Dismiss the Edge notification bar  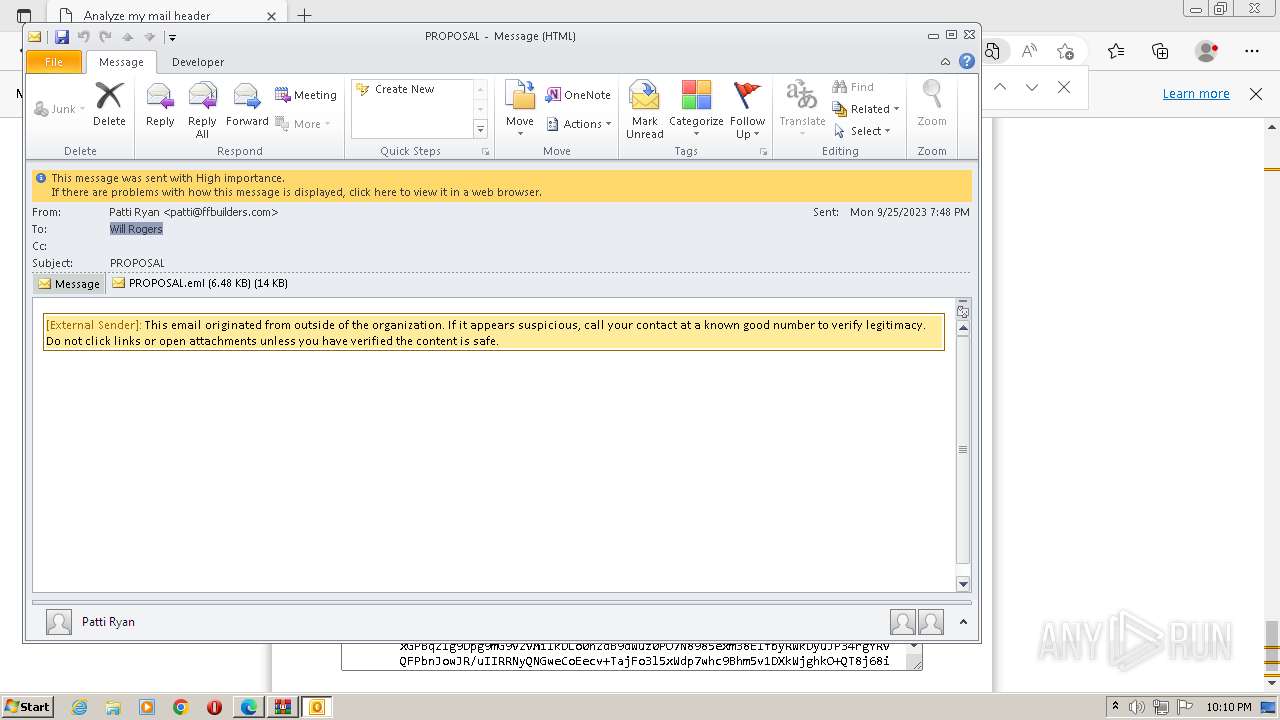[1256, 93]
